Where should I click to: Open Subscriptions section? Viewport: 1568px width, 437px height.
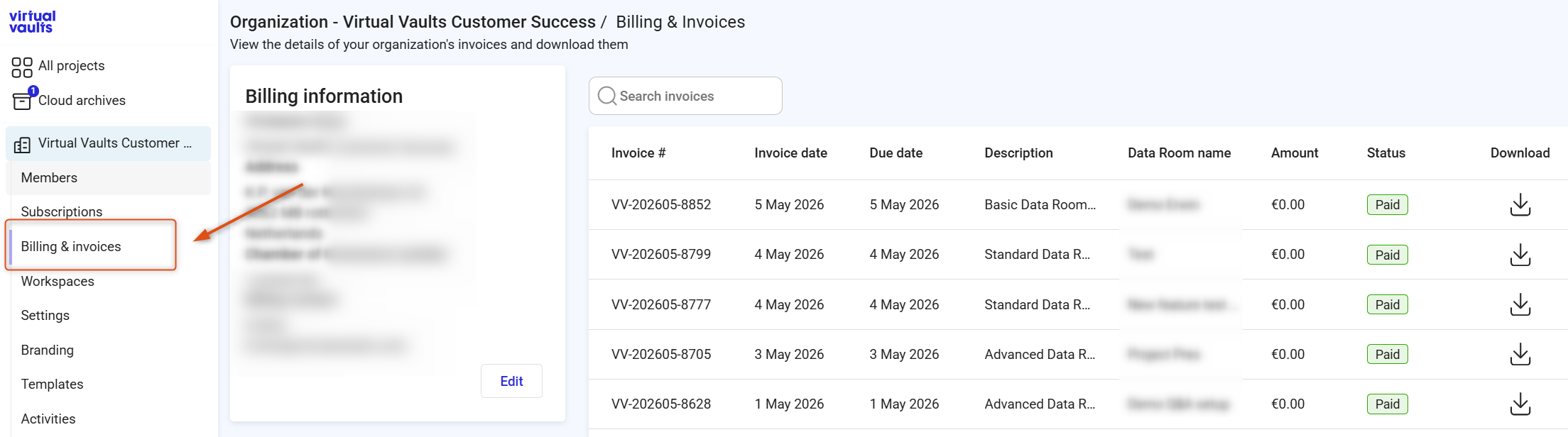click(62, 211)
